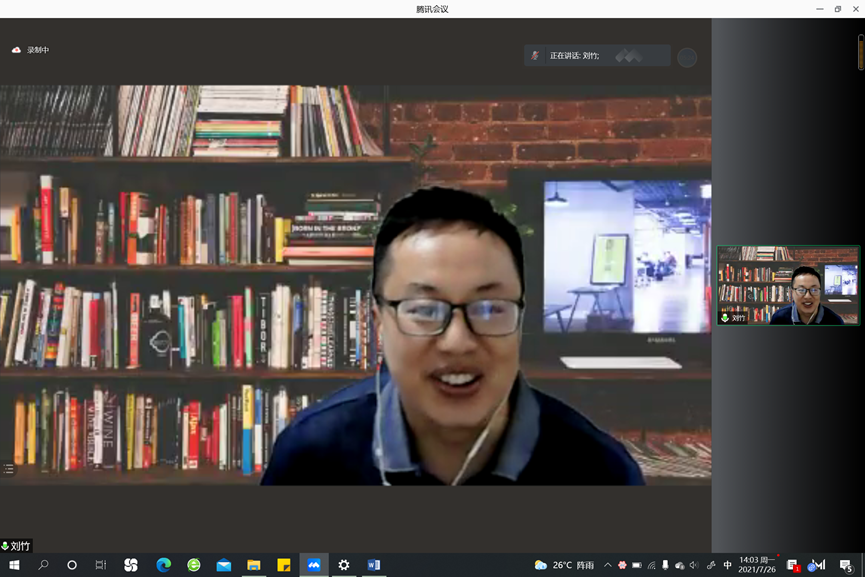Open File Explorer from the taskbar

(x=254, y=565)
